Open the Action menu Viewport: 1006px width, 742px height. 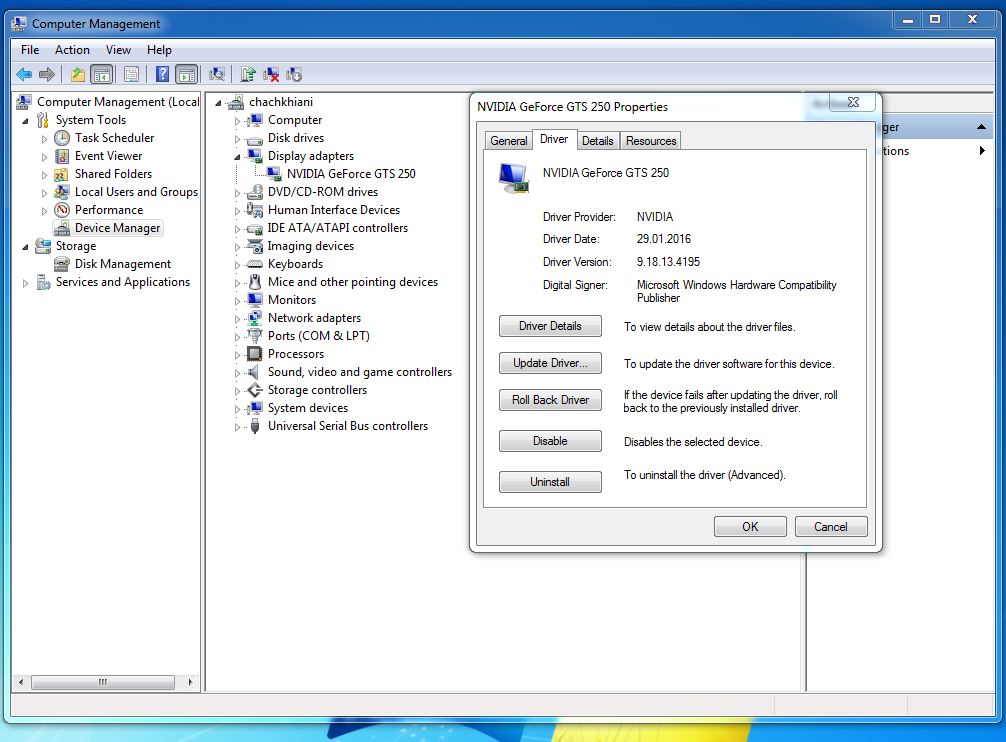pyautogui.click(x=72, y=50)
